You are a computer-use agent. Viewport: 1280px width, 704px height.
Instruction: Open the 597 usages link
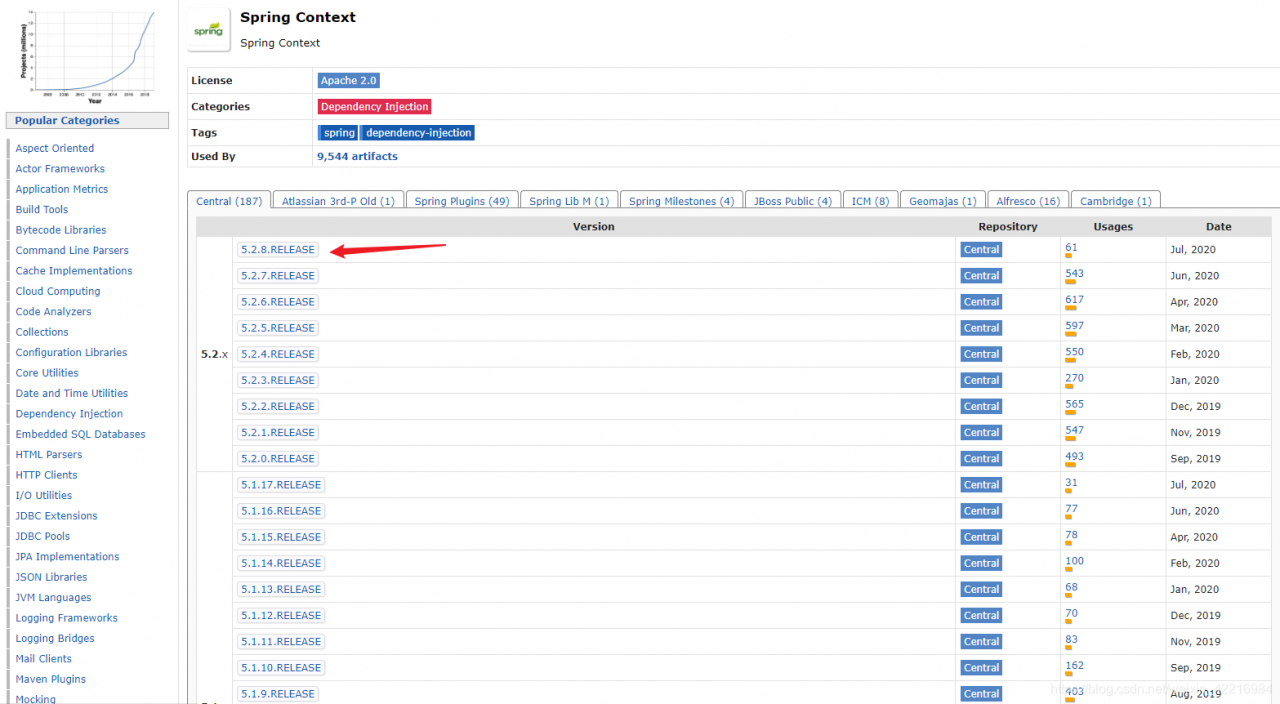pos(1074,325)
